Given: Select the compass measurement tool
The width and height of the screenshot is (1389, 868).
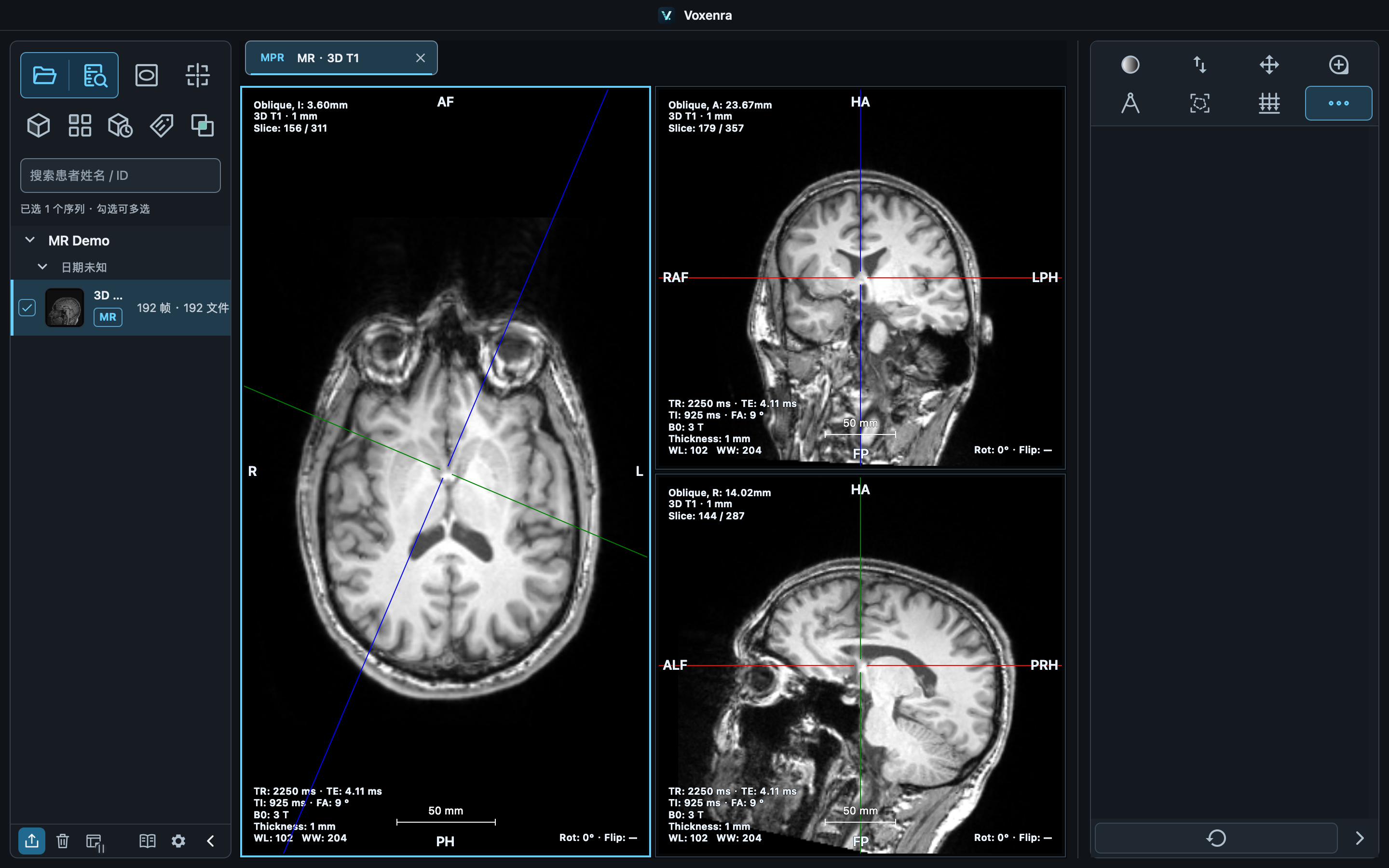Looking at the screenshot, I should (1130, 103).
